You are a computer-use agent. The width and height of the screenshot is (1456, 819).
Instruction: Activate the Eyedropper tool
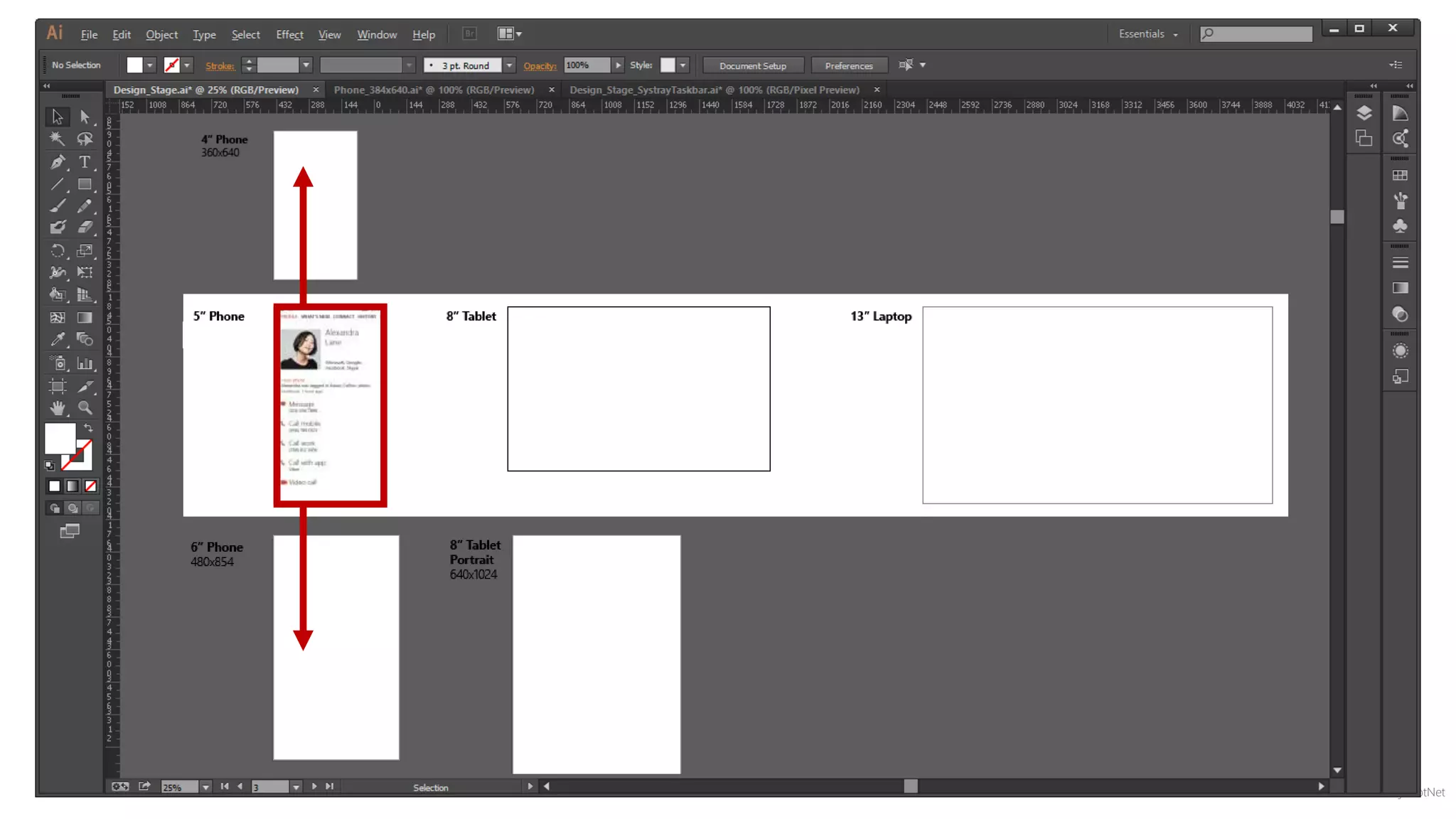pos(58,340)
